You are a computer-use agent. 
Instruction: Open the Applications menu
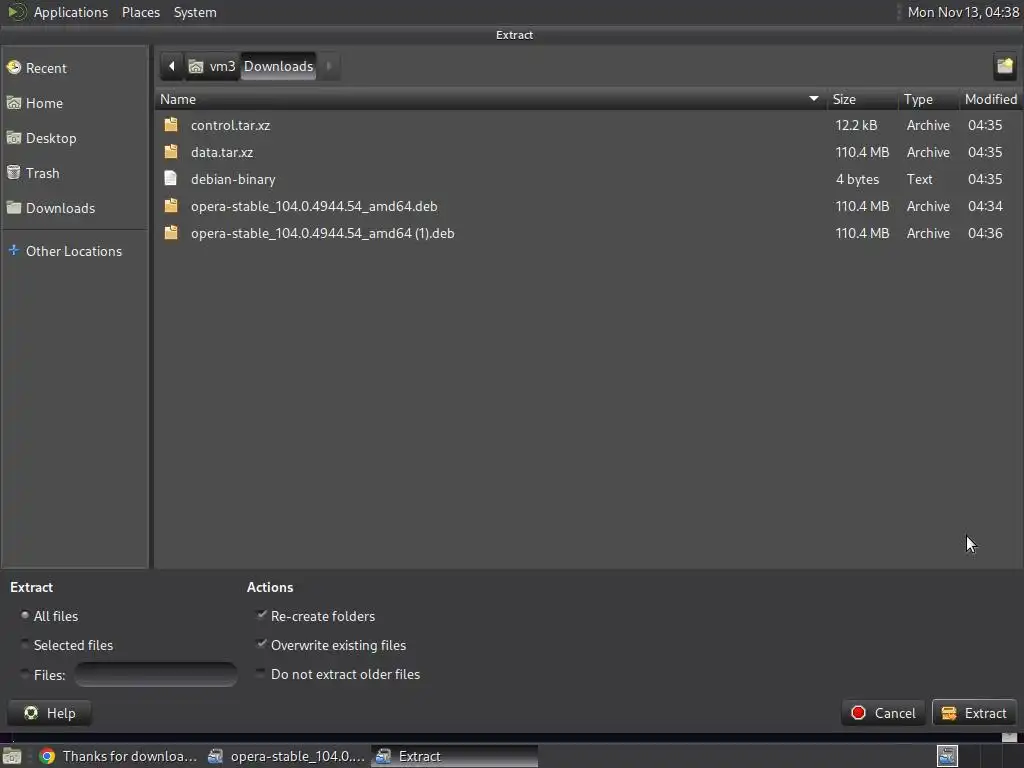tap(71, 12)
